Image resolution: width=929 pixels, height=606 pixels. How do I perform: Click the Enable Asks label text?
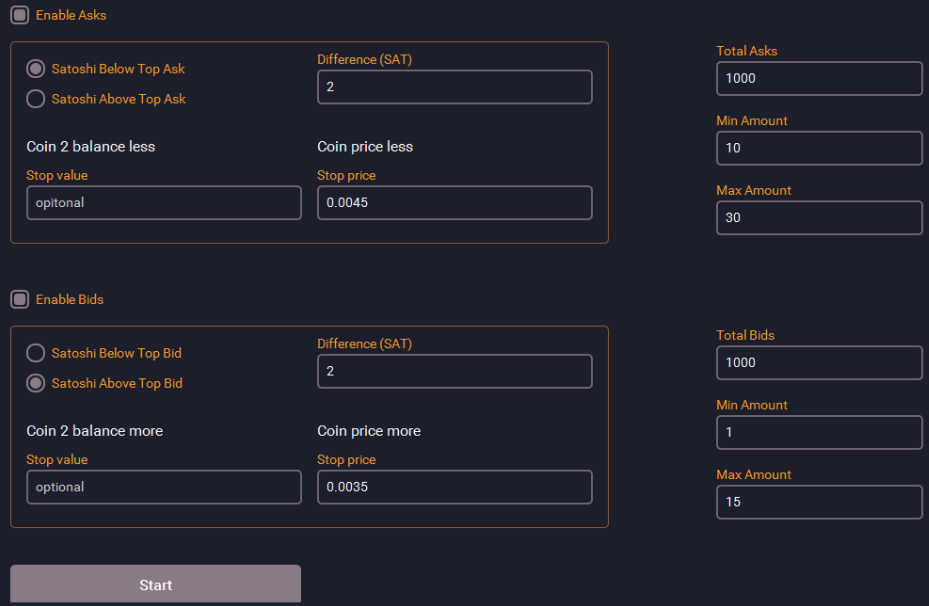(71, 15)
